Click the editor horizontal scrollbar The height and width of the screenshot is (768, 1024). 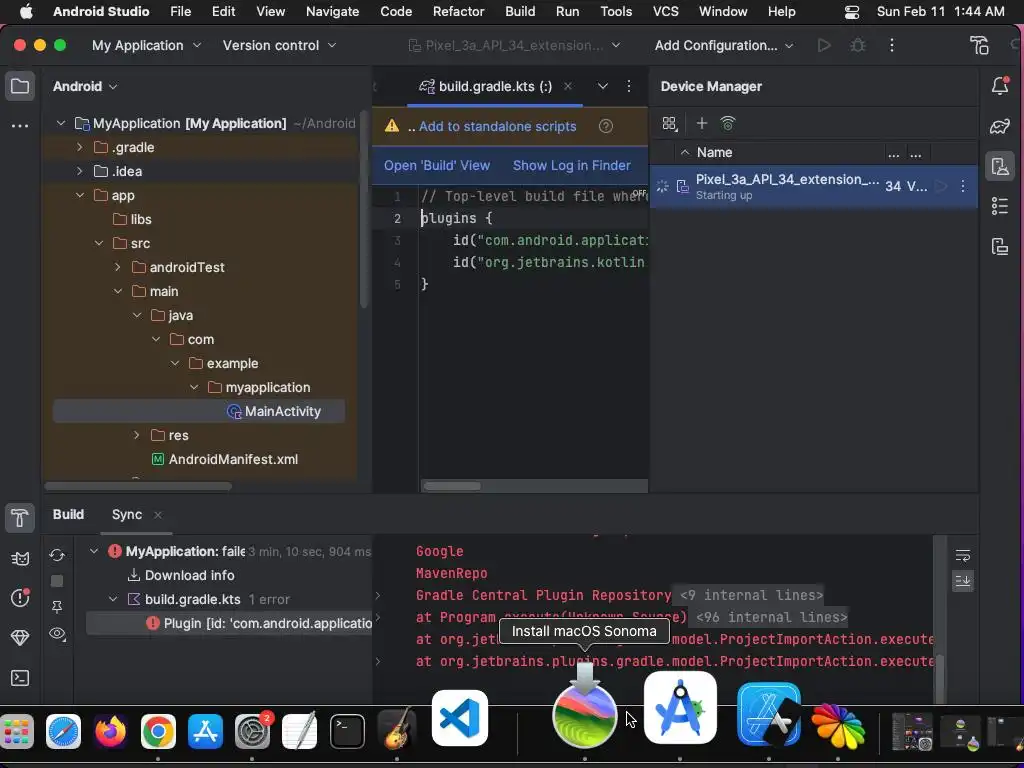[451, 486]
